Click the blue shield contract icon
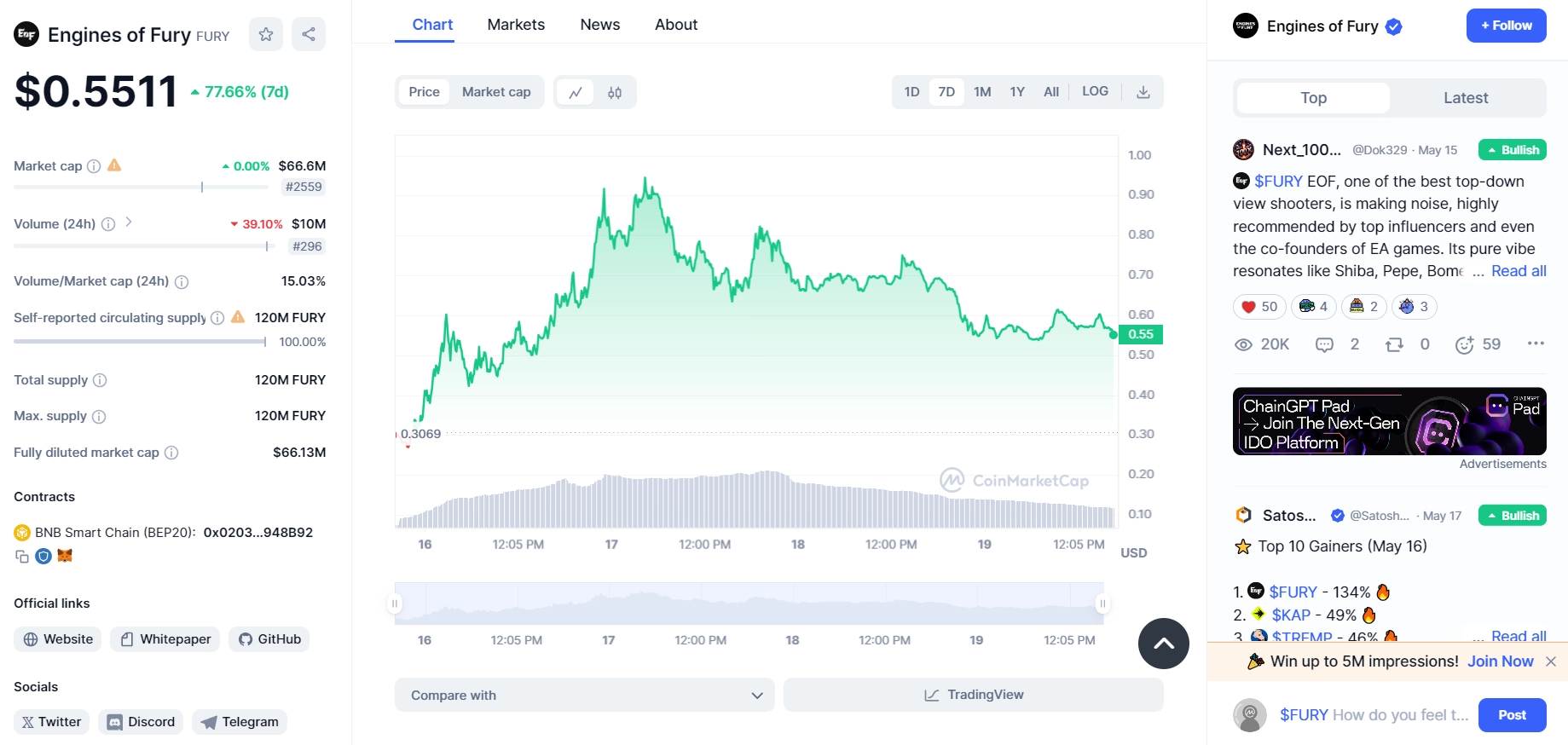The height and width of the screenshot is (745, 1568). (43, 557)
